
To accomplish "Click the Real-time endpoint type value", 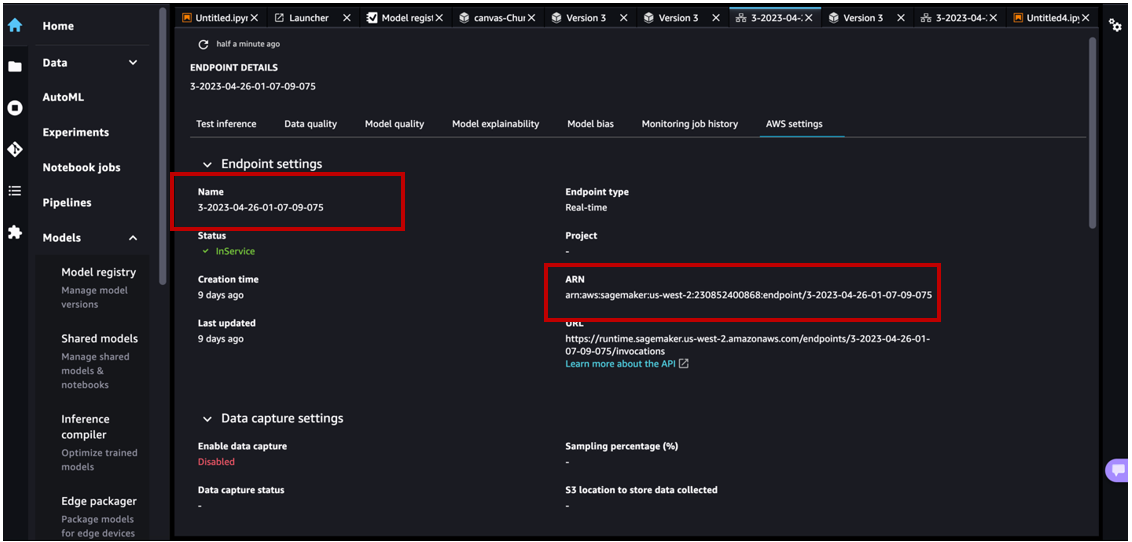I will tap(586, 207).
